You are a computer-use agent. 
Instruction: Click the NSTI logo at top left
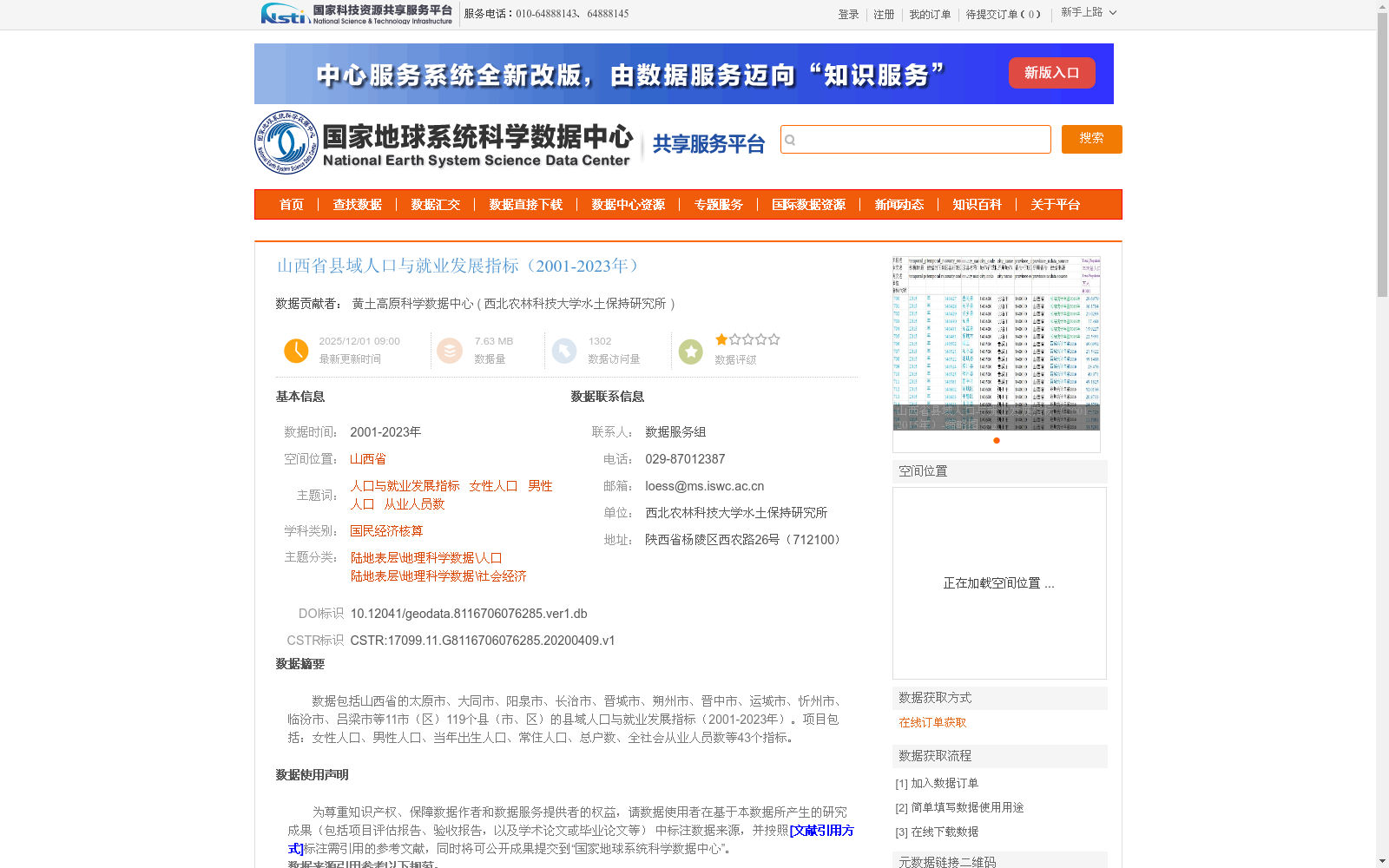pyautogui.click(x=357, y=14)
